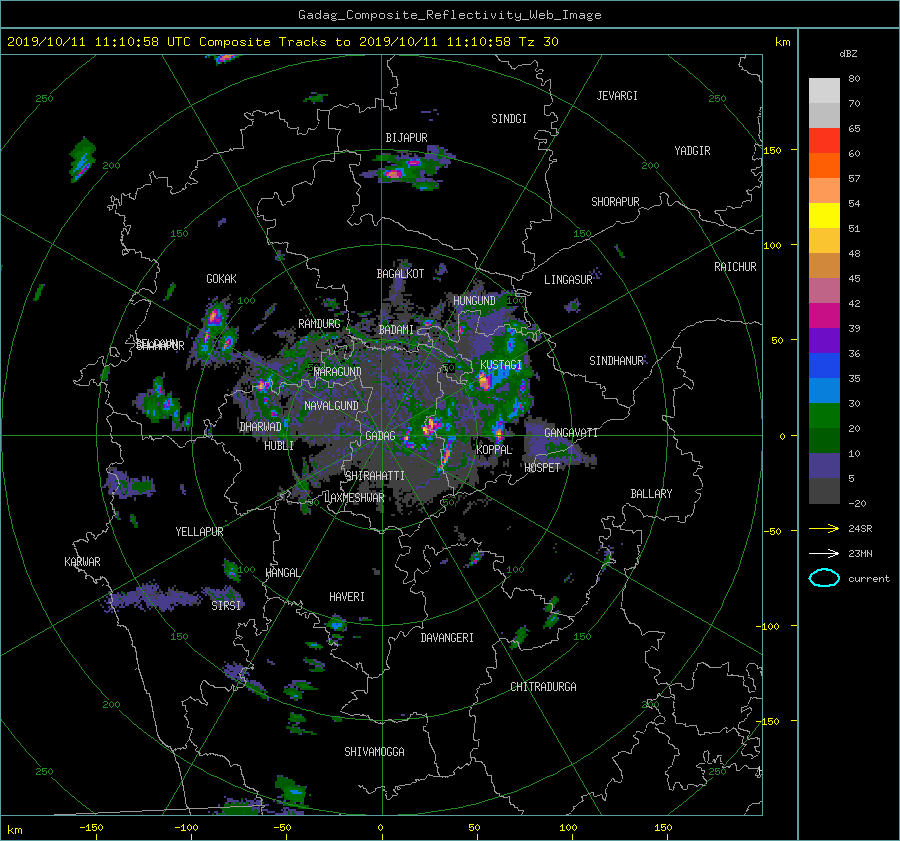Click the NAVALGUND city label

click(331, 406)
